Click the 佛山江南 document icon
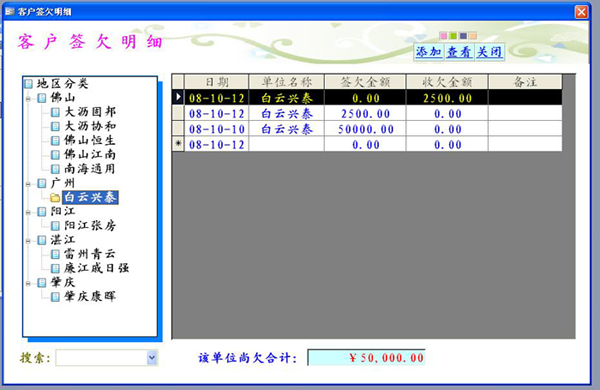The height and width of the screenshot is (390, 600). pos(55,155)
